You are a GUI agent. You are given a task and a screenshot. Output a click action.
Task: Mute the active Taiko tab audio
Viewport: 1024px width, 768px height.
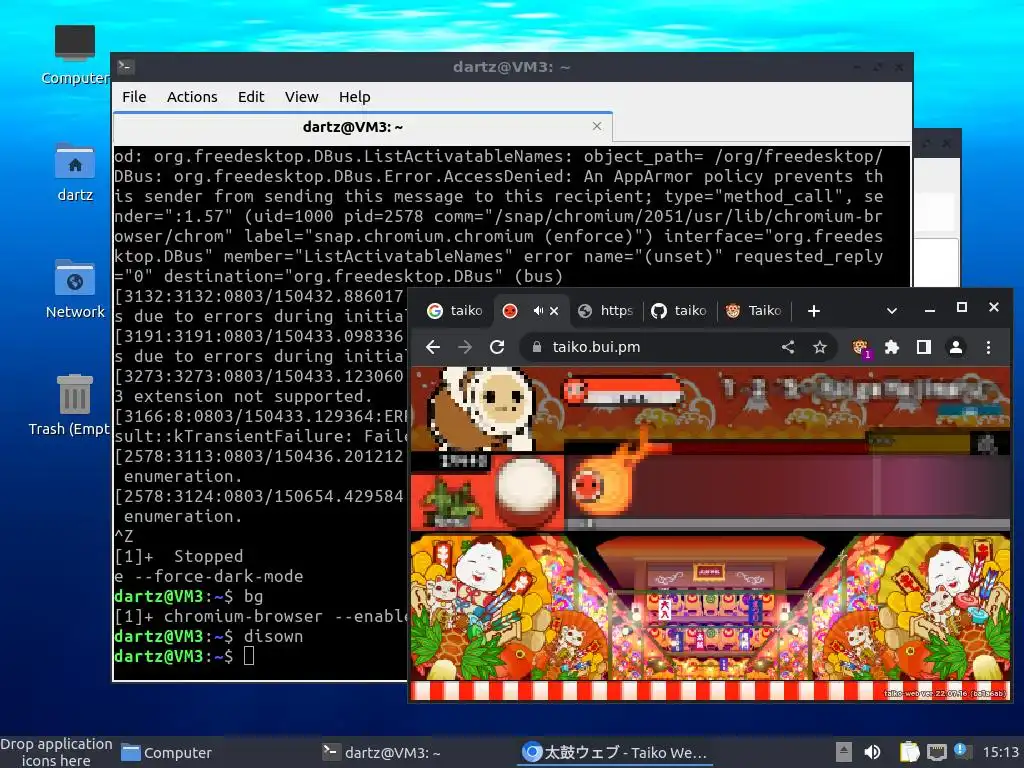point(538,311)
